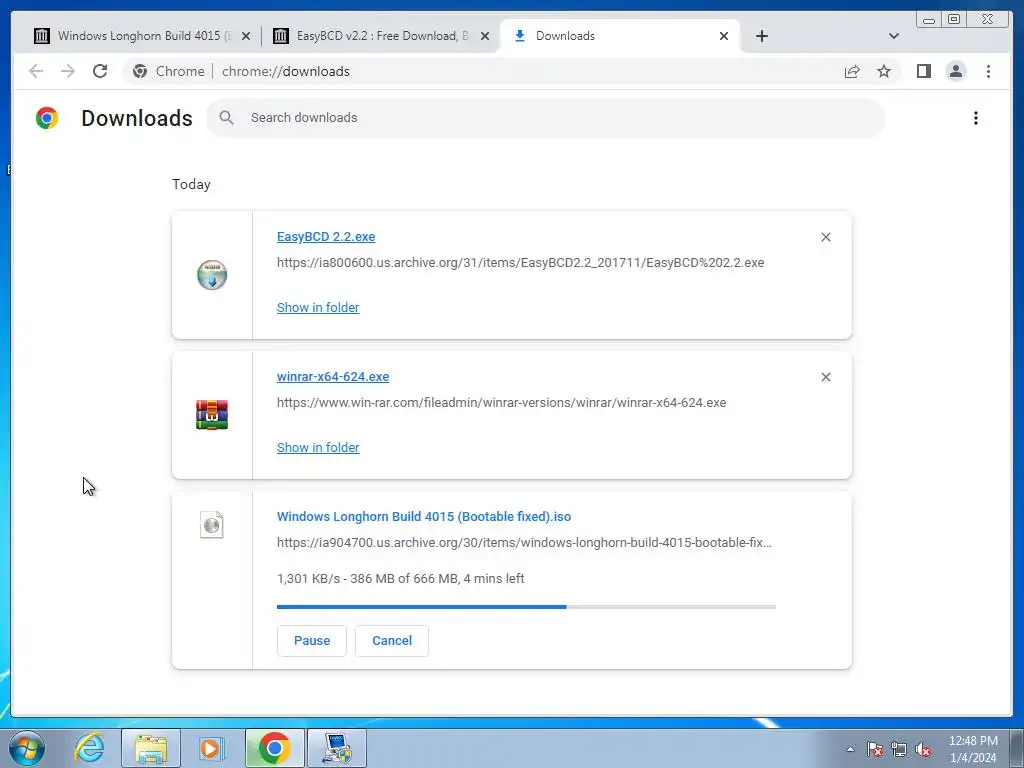
Task: Open the Windows Start menu
Action: [x=27, y=748]
